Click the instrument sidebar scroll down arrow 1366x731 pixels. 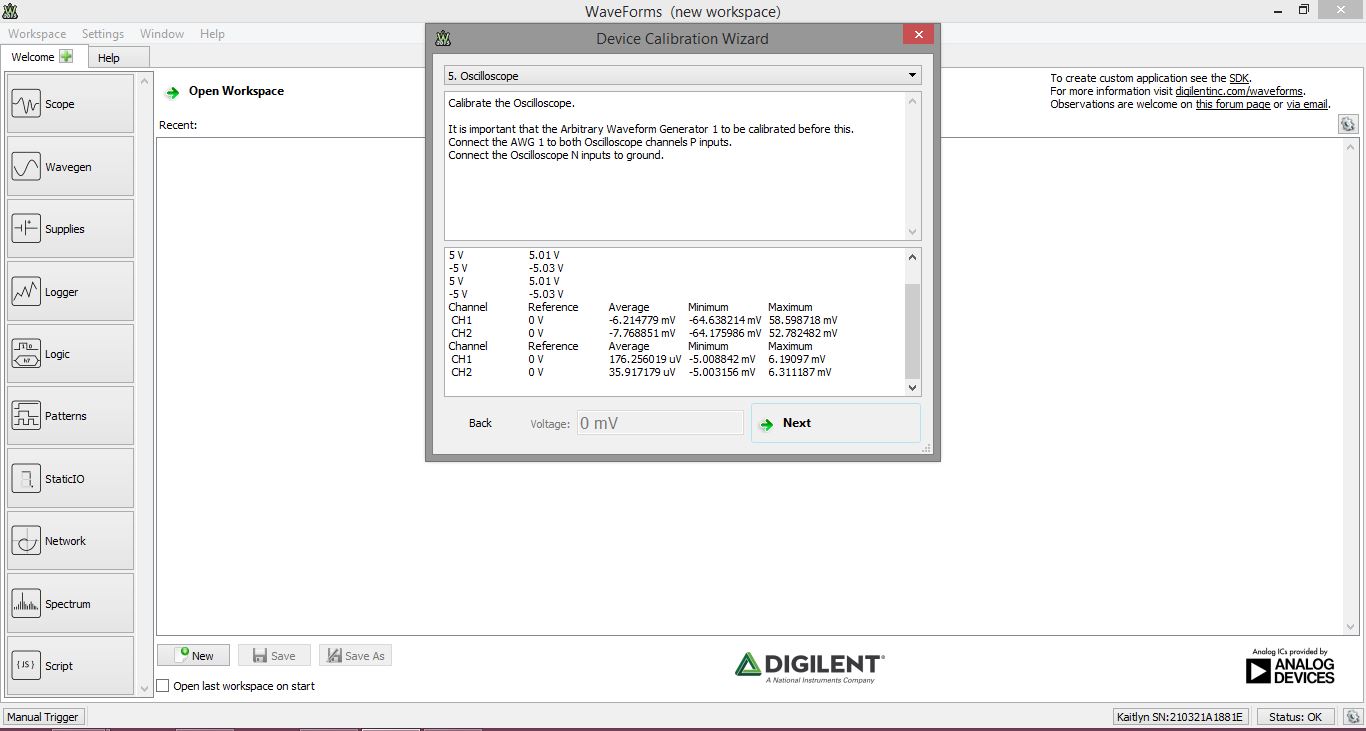(144, 688)
